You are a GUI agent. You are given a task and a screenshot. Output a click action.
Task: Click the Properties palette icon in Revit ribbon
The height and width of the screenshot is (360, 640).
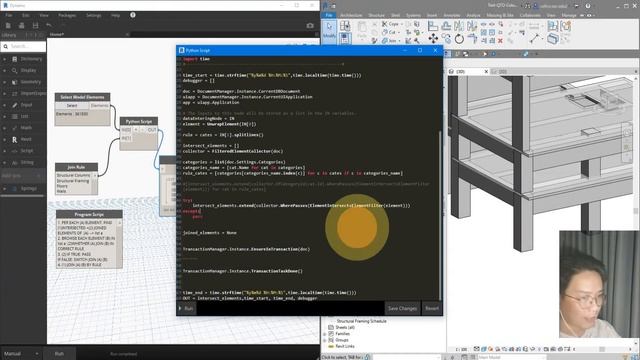345,39
